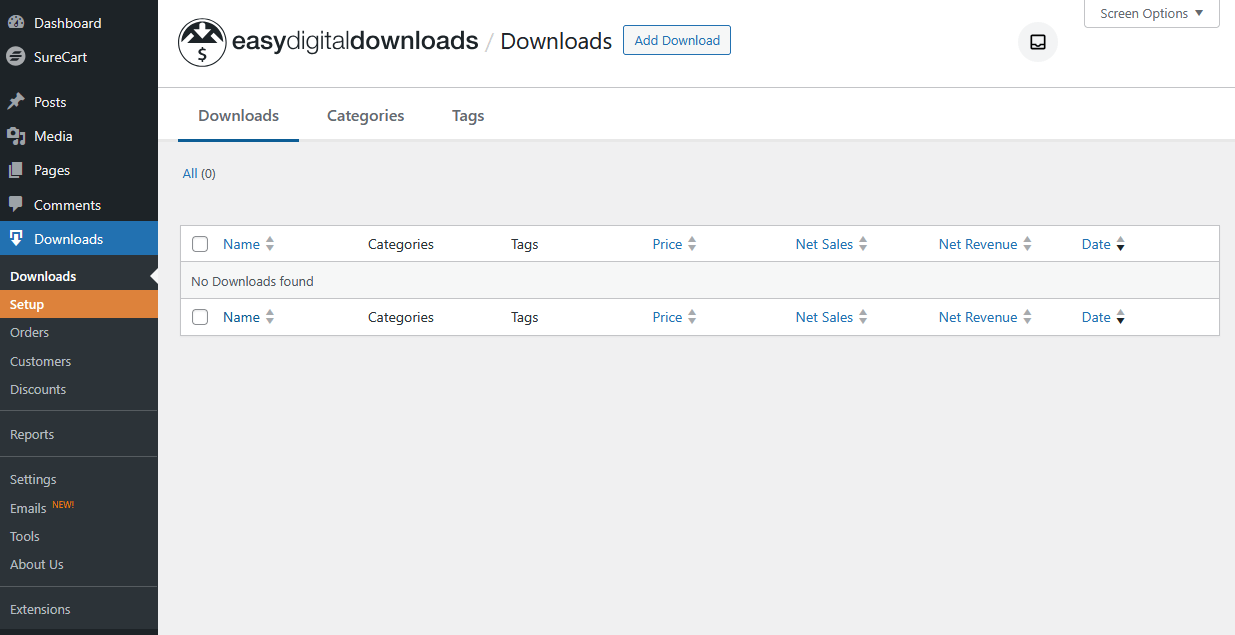Select the Downloads tab
Image resolution: width=1235 pixels, height=635 pixels.
coord(239,115)
